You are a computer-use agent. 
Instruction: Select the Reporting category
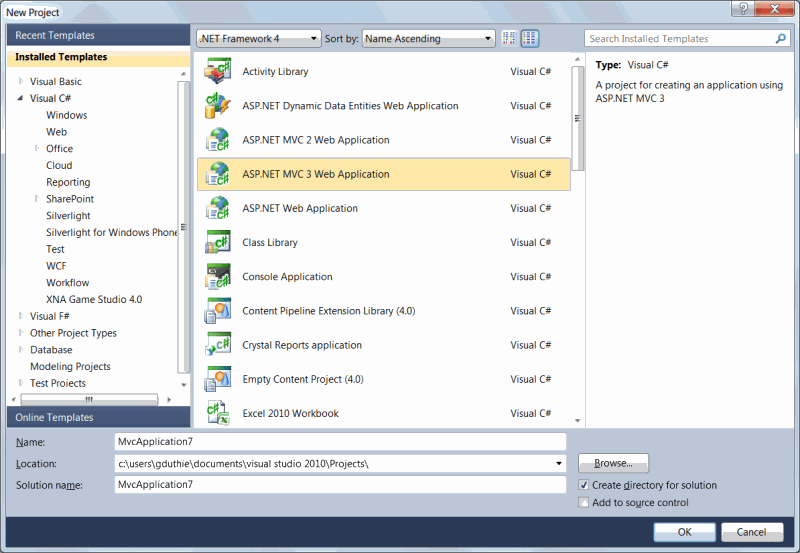[68, 182]
